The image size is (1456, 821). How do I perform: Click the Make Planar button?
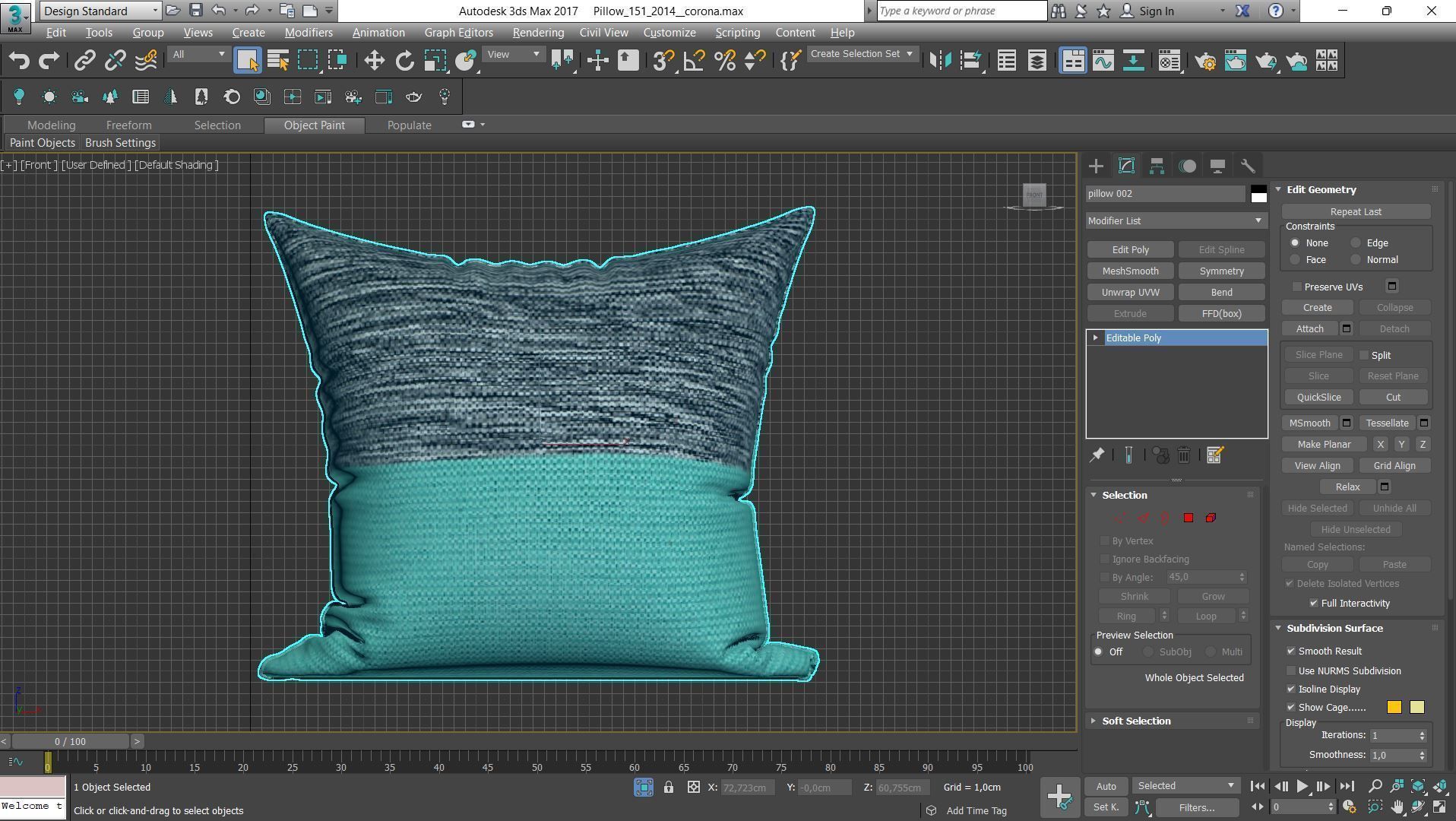point(1324,444)
